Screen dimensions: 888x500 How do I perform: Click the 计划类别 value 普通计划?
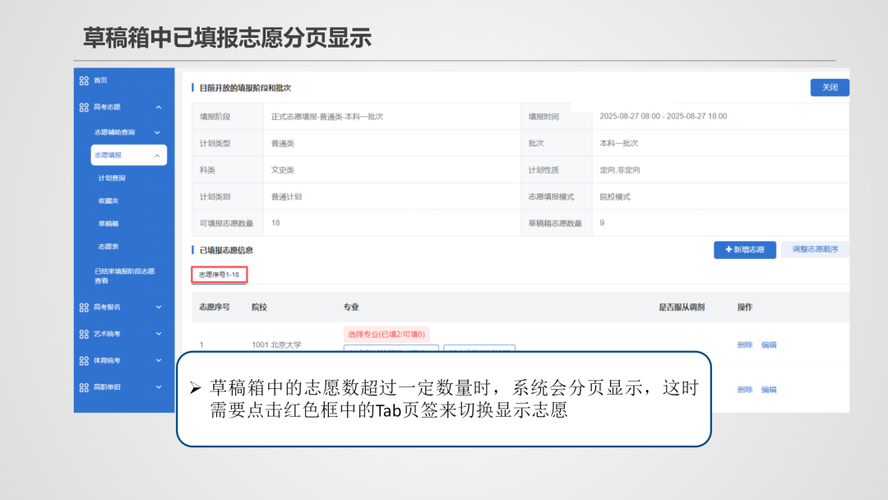(286, 197)
